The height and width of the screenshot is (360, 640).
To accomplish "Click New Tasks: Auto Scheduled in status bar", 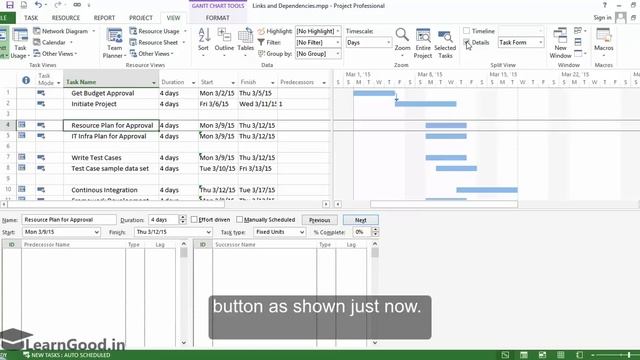I will pos(67,355).
